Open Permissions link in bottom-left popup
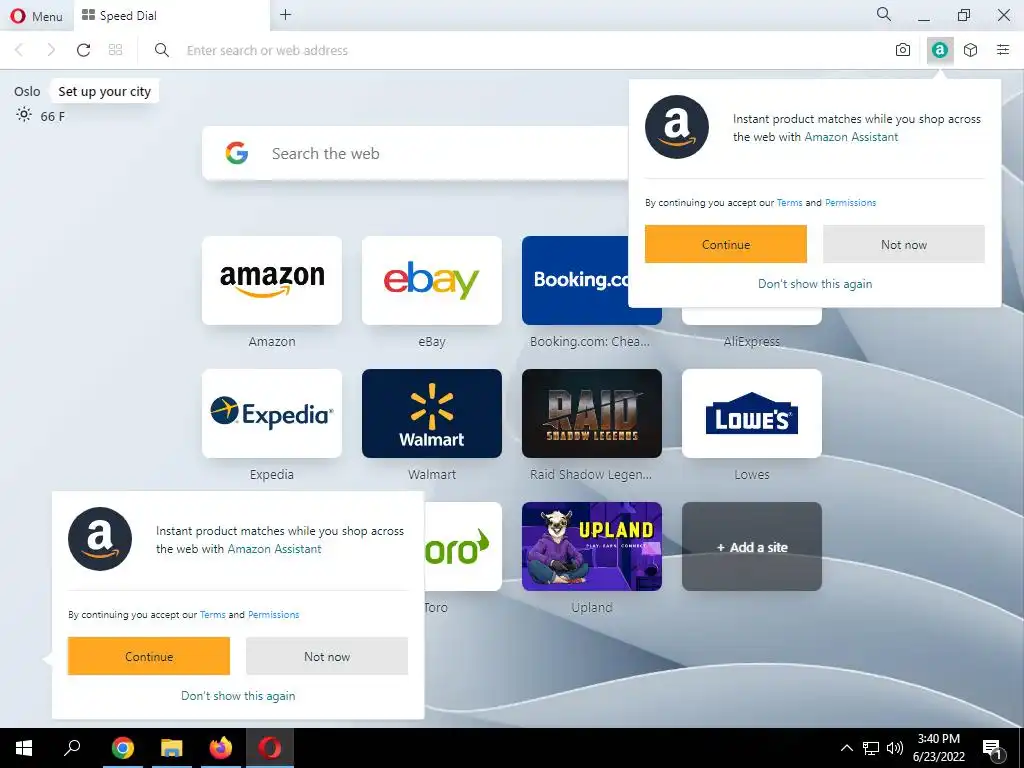The image size is (1024, 768). 274,615
